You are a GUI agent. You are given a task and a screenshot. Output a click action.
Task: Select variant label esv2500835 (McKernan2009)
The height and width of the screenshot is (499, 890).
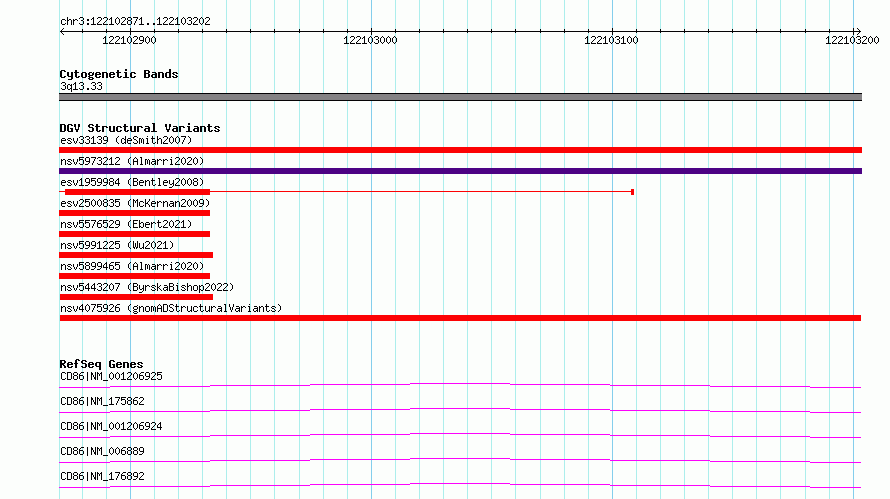pos(135,203)
